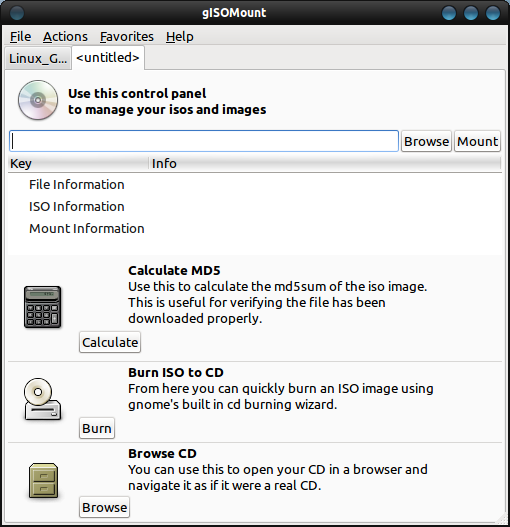This screenshot has width=510, height=527.
Task: Close the gISOMount window
Action: [493, 13]
